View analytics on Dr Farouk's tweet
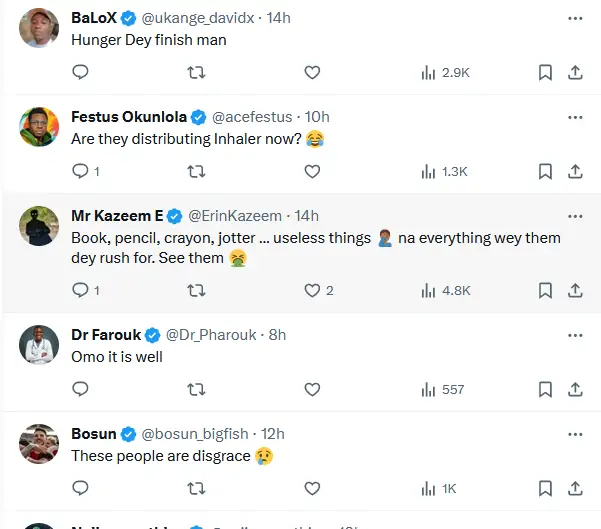The height and width of the screenshot is (529, 601). pos(442,389)
